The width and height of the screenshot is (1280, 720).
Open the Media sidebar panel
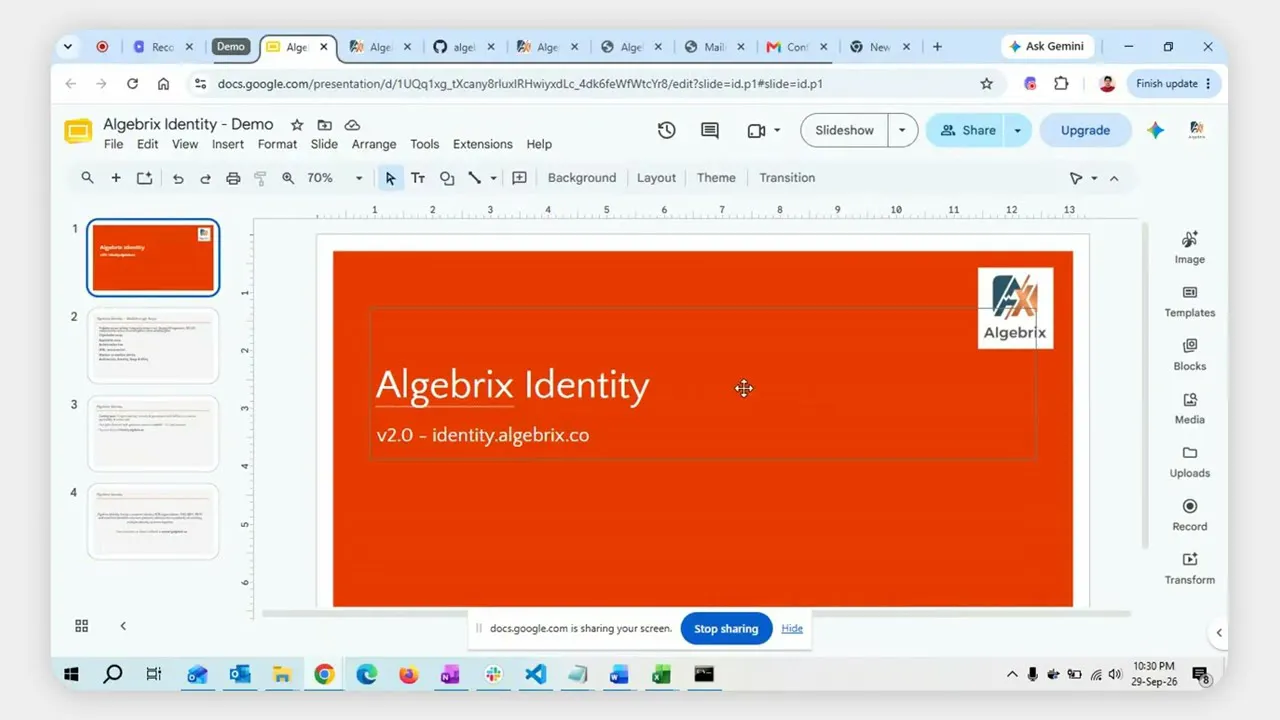pos(1189,408)
